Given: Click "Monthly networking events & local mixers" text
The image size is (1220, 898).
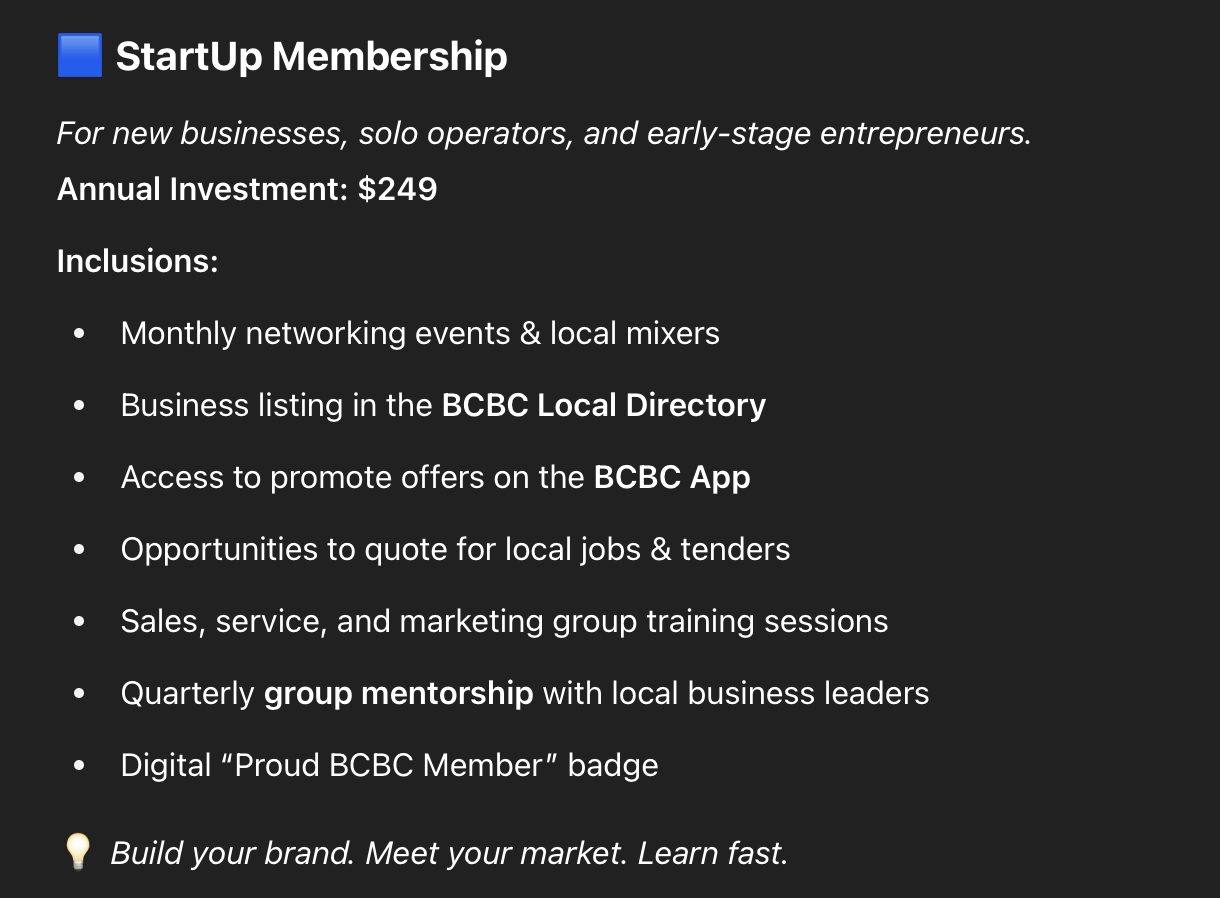Looking at the screenshot, I should coord(420,333).
